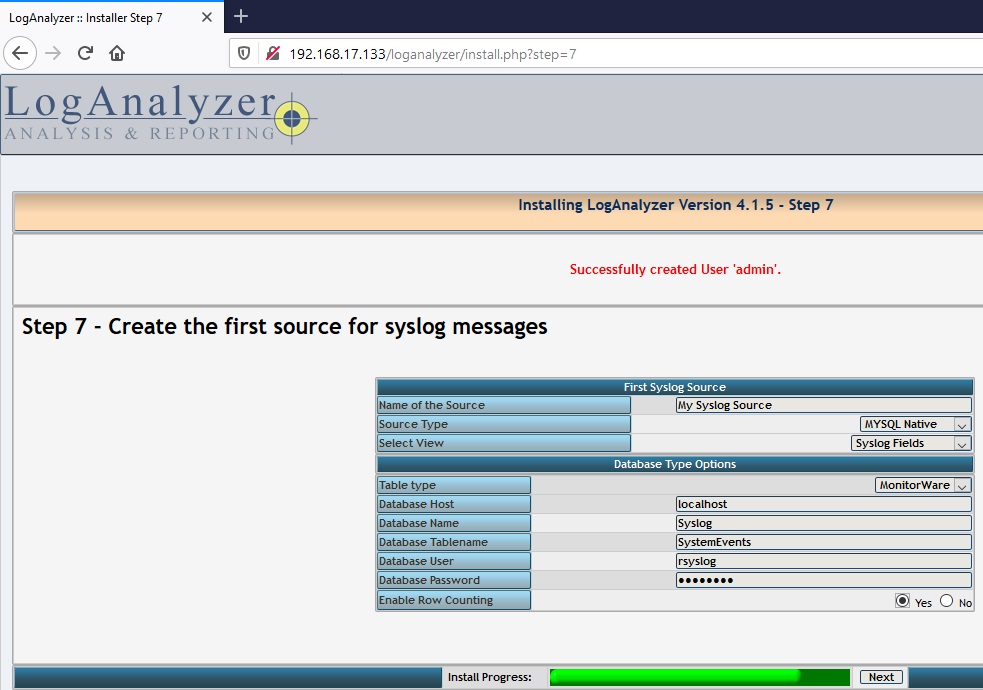
Task: Edit the Name of the Source field
Action: pos(824,405)
